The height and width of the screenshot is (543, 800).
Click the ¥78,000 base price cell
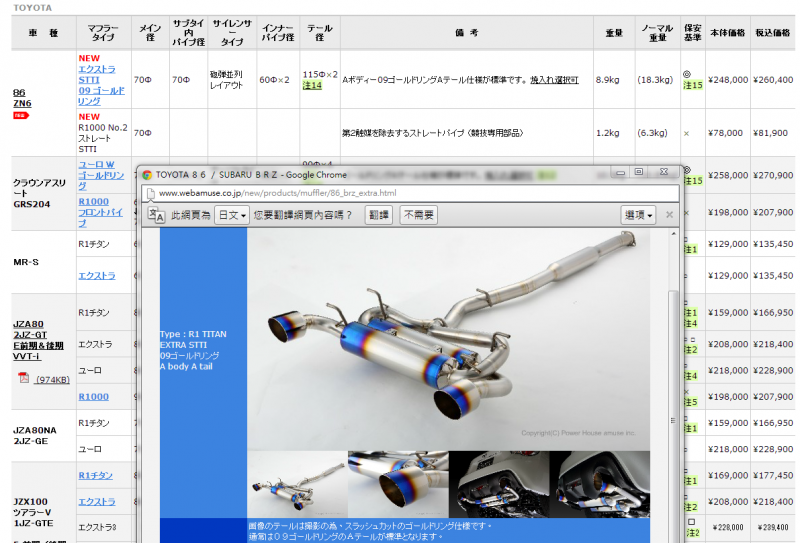click(726, 133)
